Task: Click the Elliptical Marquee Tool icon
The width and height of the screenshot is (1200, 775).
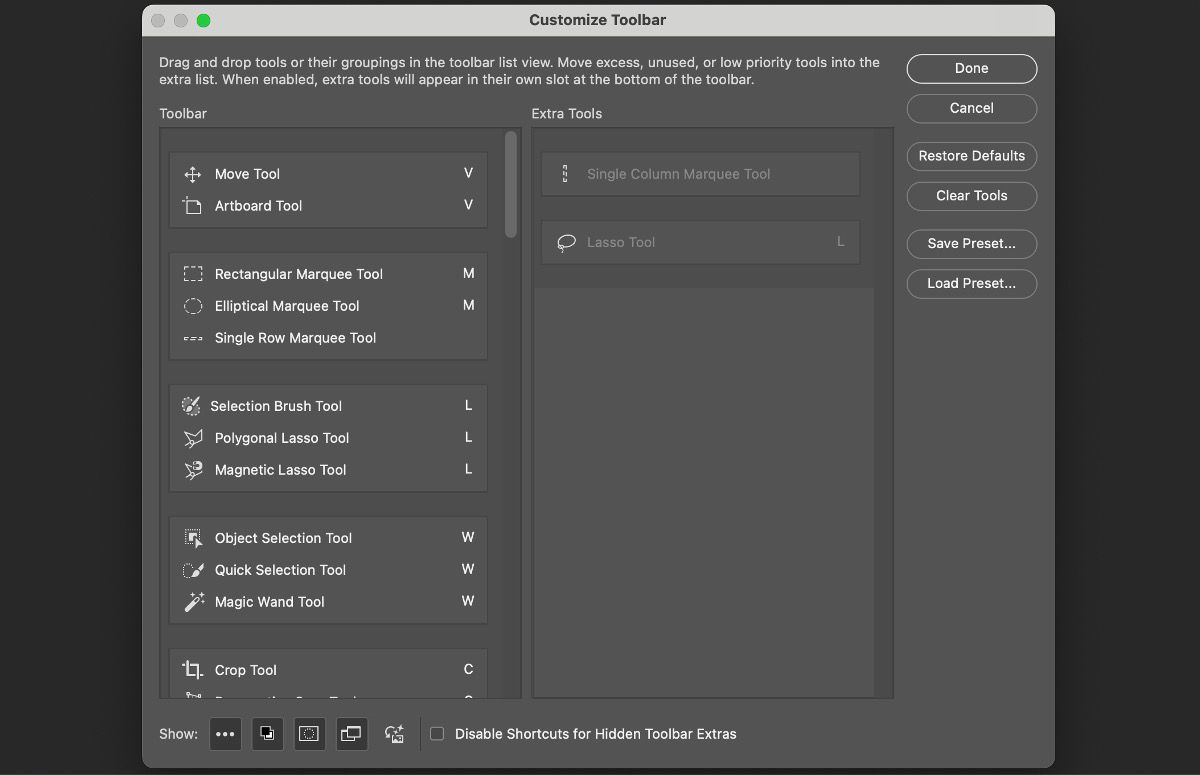Action: click(192, 306)
